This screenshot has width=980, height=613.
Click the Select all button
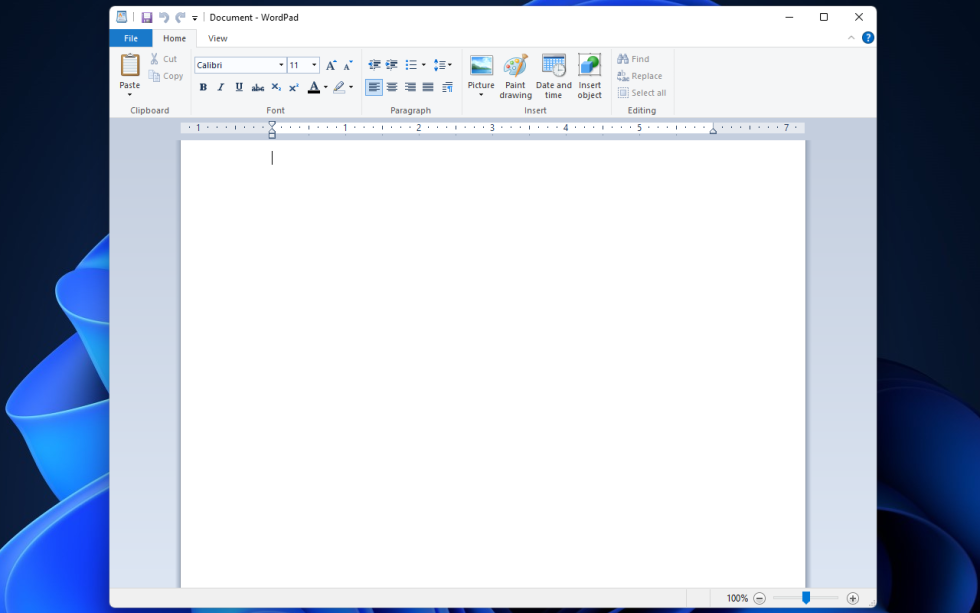click(642, 92)
